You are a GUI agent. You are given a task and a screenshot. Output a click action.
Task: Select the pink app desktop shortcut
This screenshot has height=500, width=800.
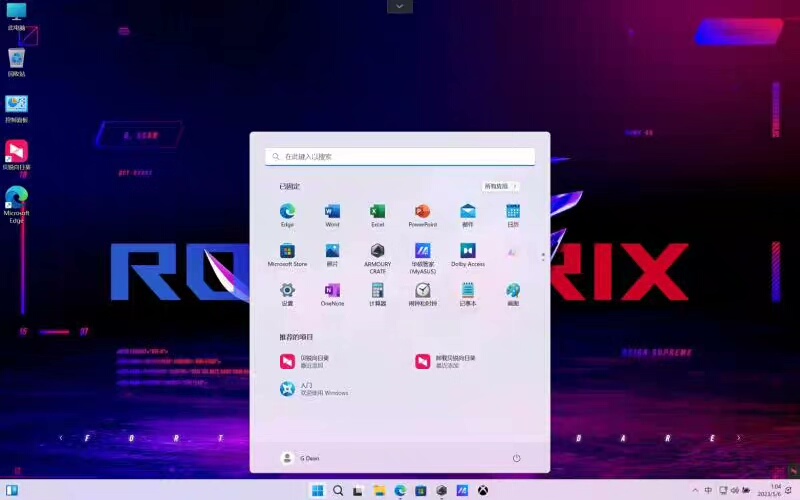coord(16,155)
